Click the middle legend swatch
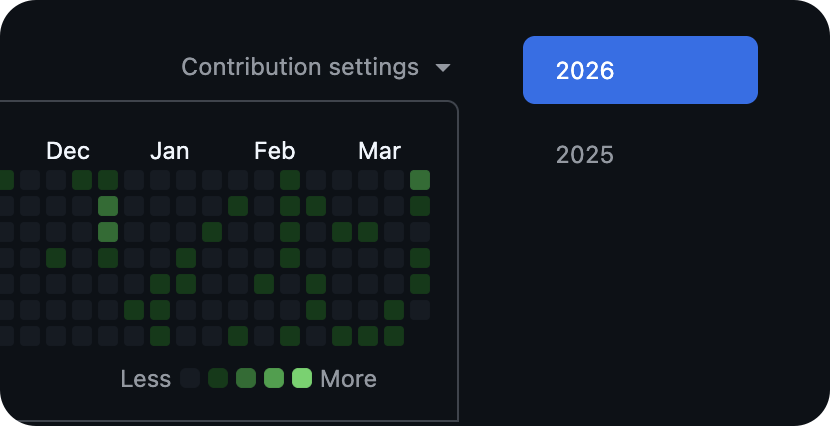 246,378
